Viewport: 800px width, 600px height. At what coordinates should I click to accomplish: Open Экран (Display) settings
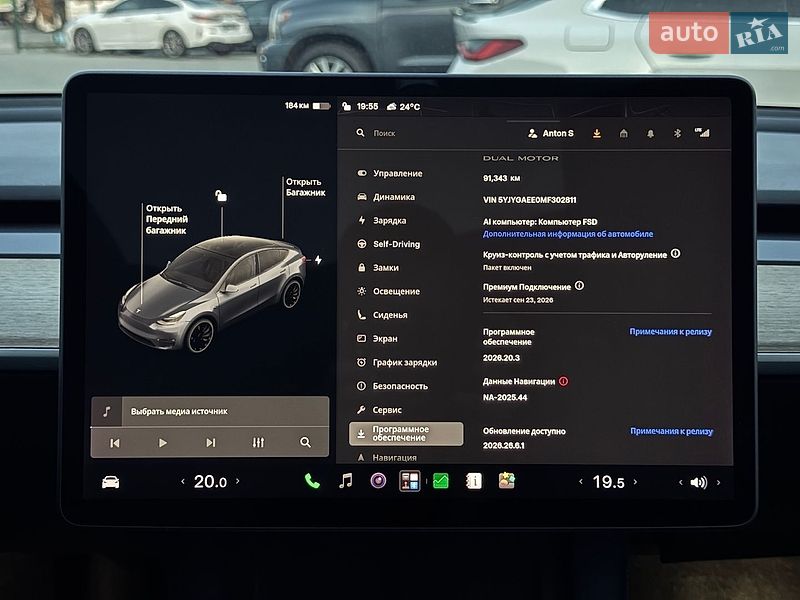click(377, 338)
